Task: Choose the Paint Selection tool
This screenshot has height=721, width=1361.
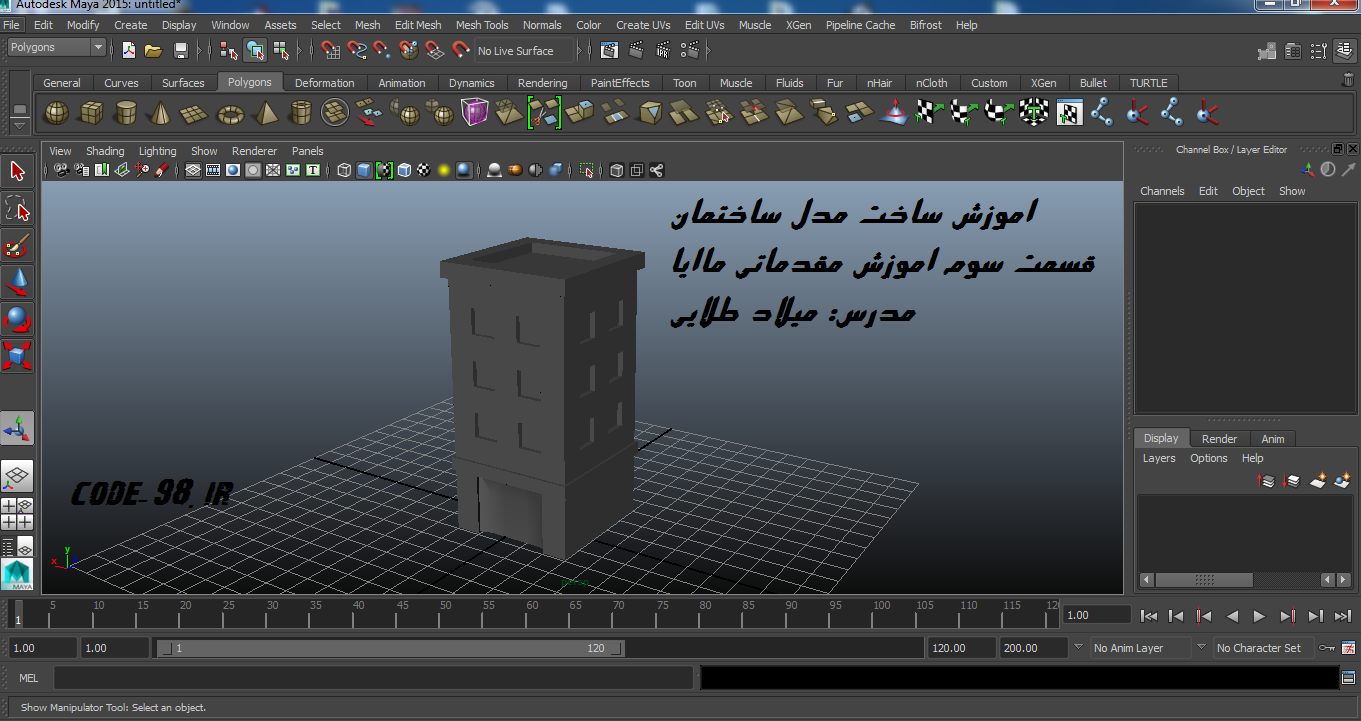Action: (x=18, y=245)
